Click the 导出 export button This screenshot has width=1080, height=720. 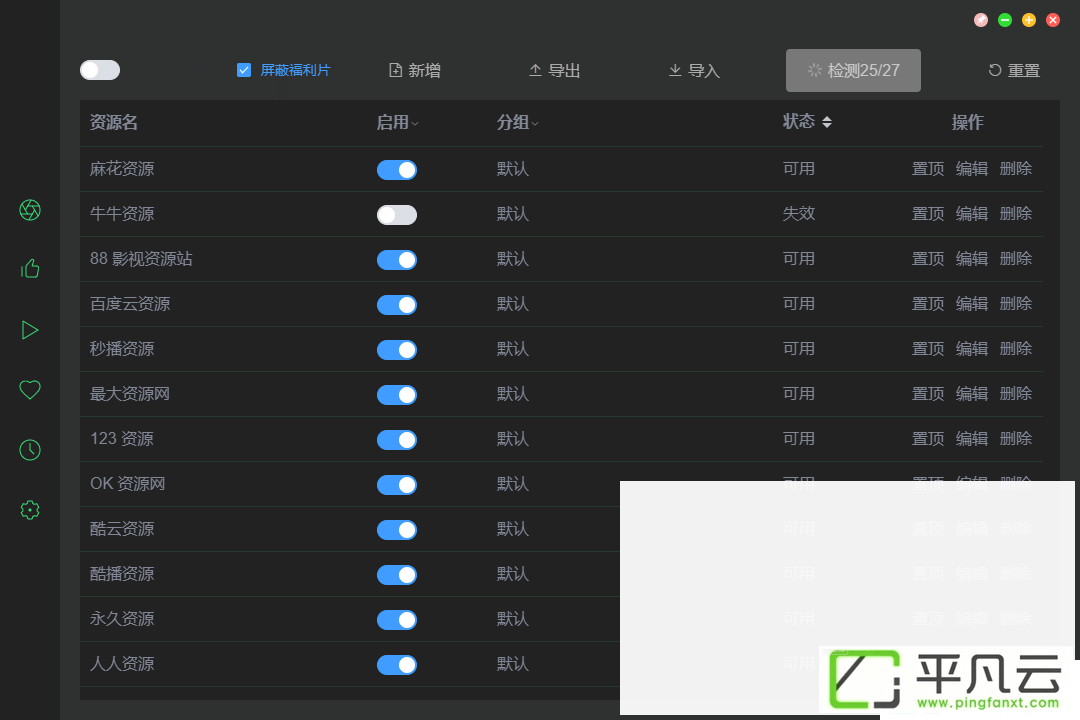(x=554, y=70)
